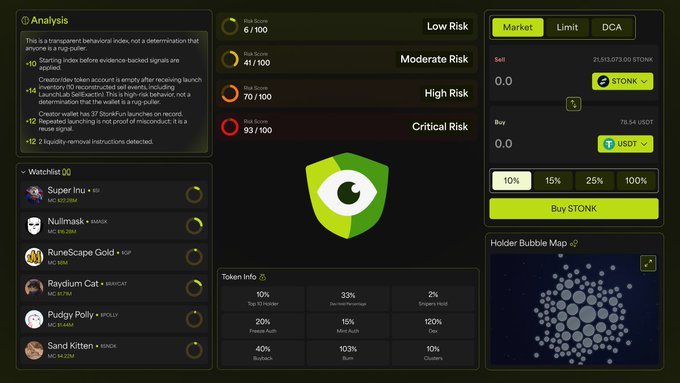Click the 103% Burn cell
The height and width of the screenshot is (383, 680).
(x=348, y=353)
